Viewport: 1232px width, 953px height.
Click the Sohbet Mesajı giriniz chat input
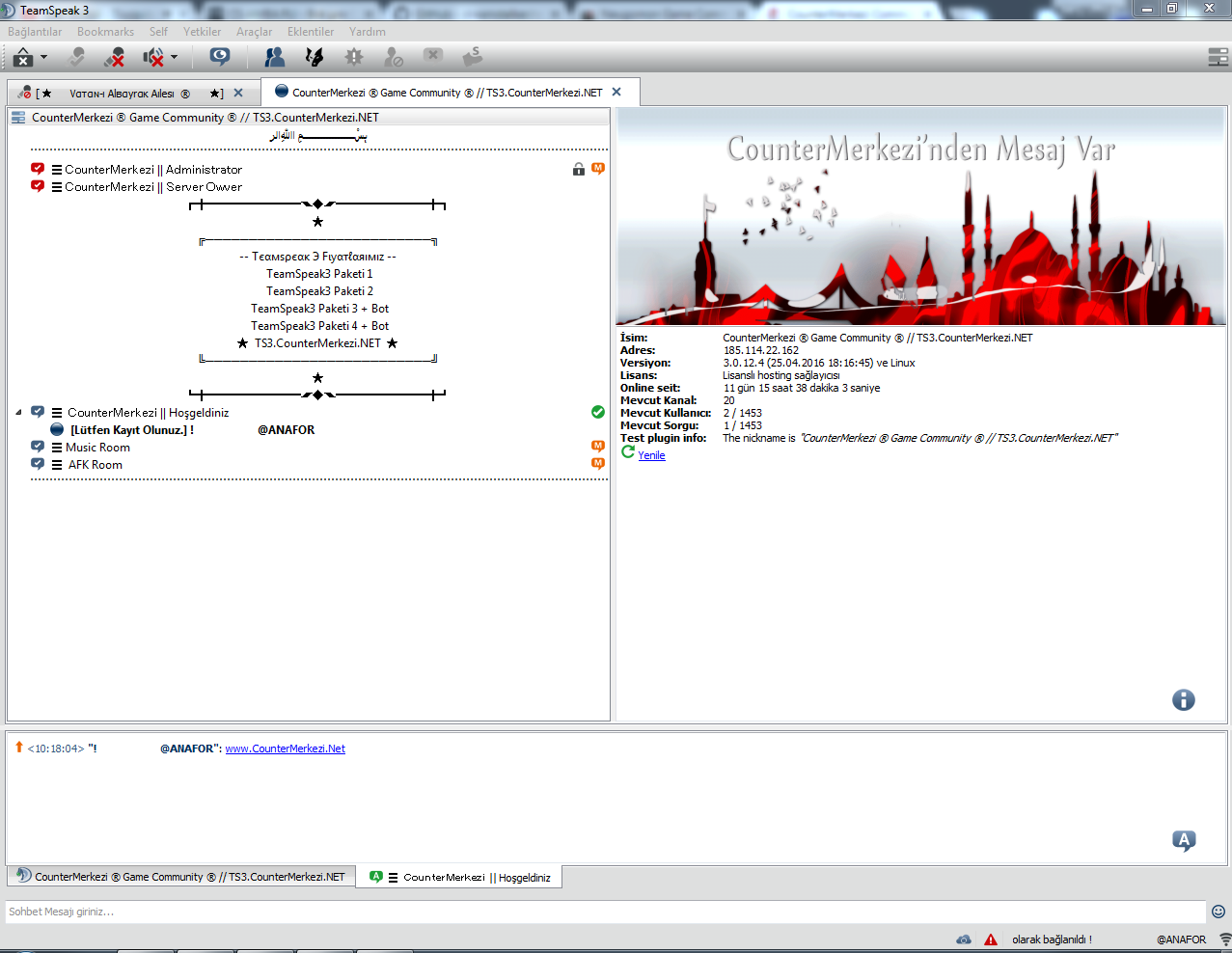[x=606, y=912]
